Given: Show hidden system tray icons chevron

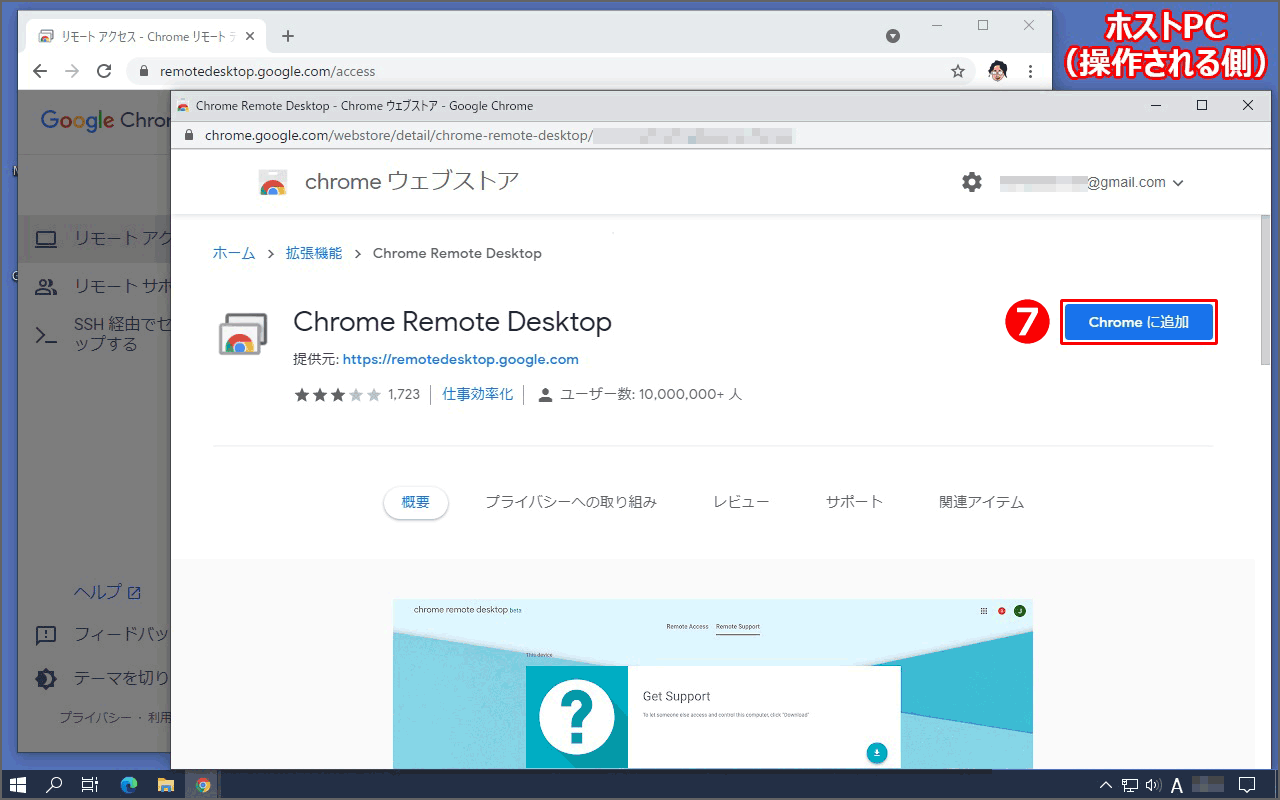Looking at the screenshot, I should 1105,785.
